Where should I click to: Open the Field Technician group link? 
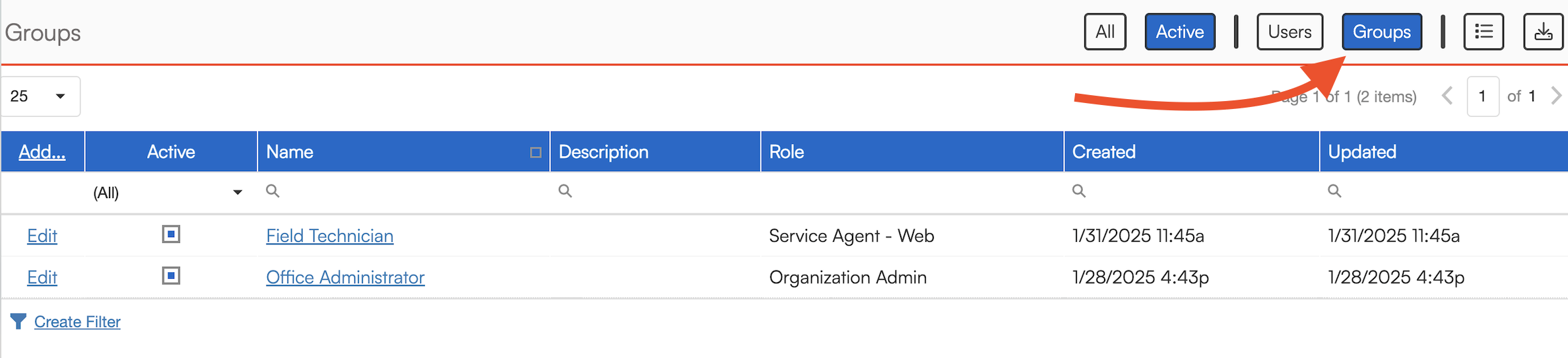pyautogui.click(x=329, y=236)
